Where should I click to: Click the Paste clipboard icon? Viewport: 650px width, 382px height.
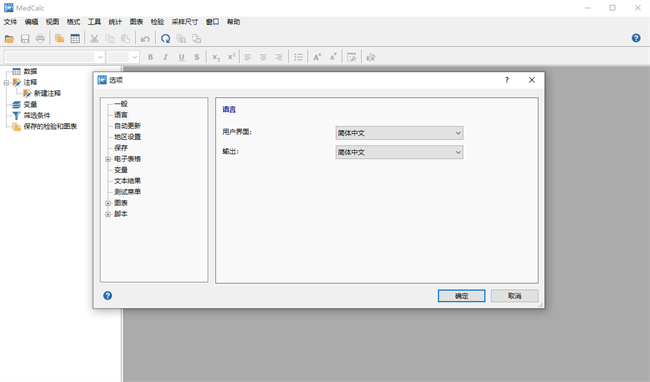click(x=125, y=39)
